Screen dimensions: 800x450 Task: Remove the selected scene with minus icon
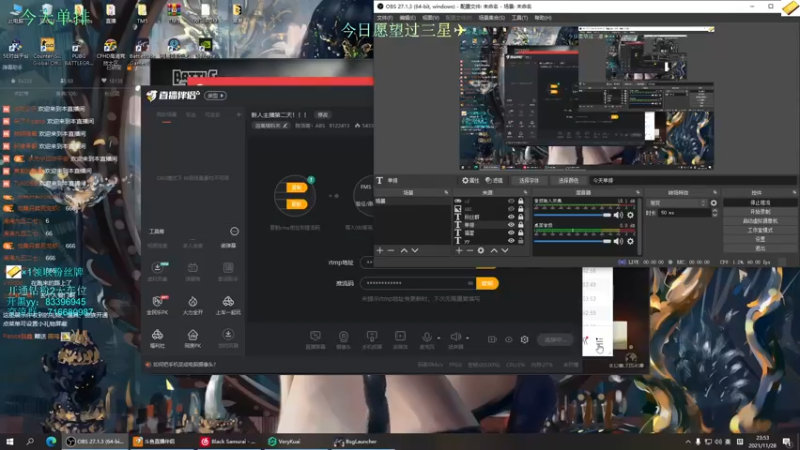tap(391, 251)
